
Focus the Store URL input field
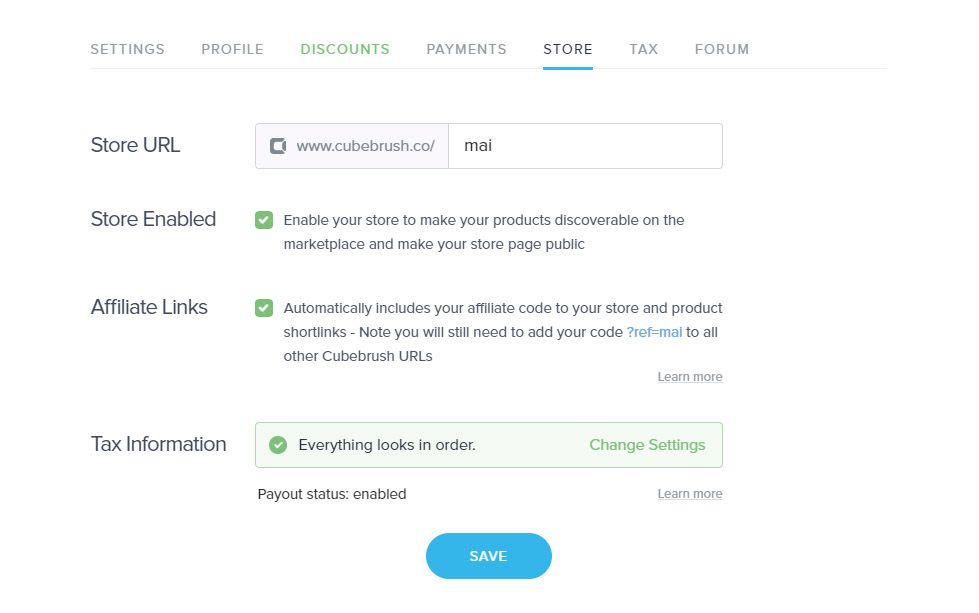click(586, 146)
